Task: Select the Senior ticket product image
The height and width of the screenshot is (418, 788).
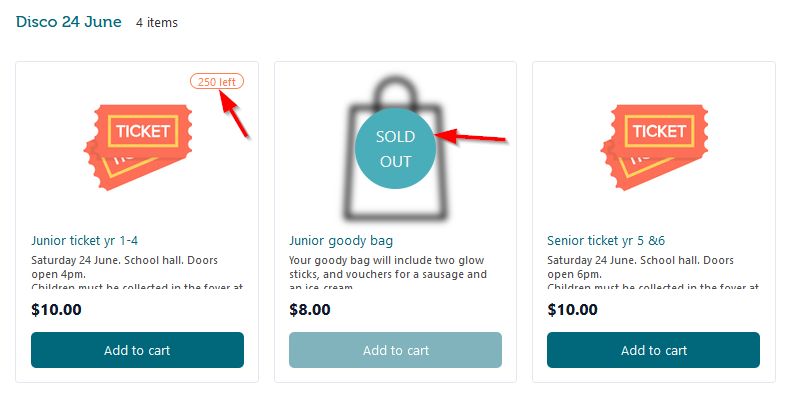Action: point(654,147)
